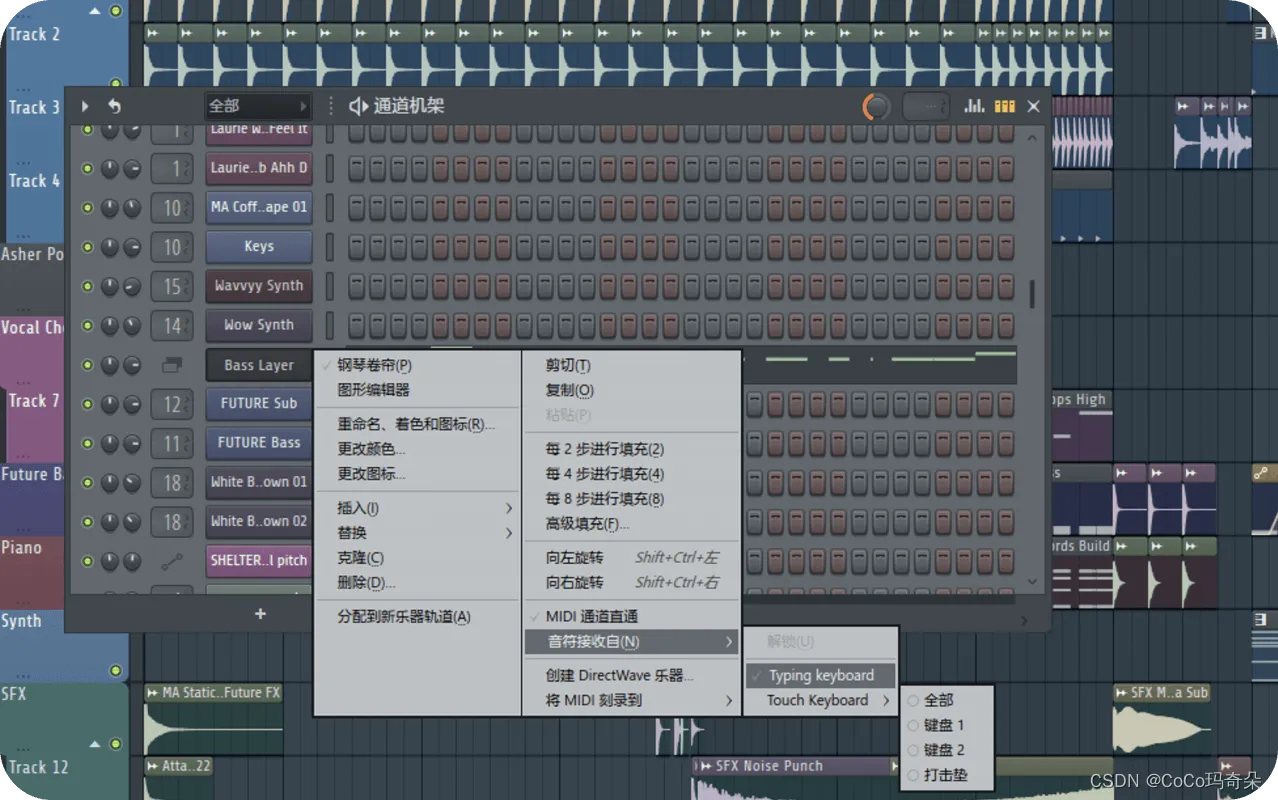Add a channel with the plus icon

(x=260, y=614)
